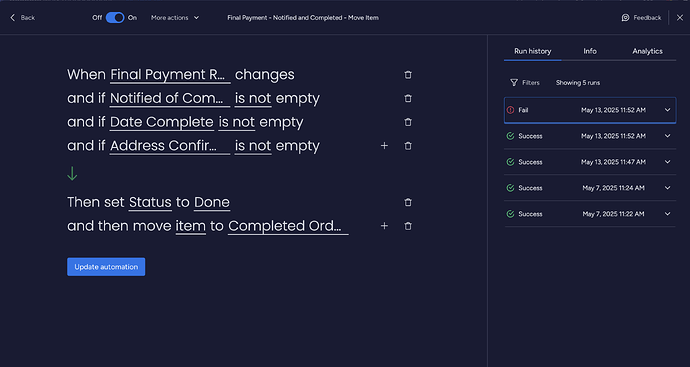The height and width of the screenshot is (367, 690).
Task: Click the Update automation button
Action: [106, 267]
